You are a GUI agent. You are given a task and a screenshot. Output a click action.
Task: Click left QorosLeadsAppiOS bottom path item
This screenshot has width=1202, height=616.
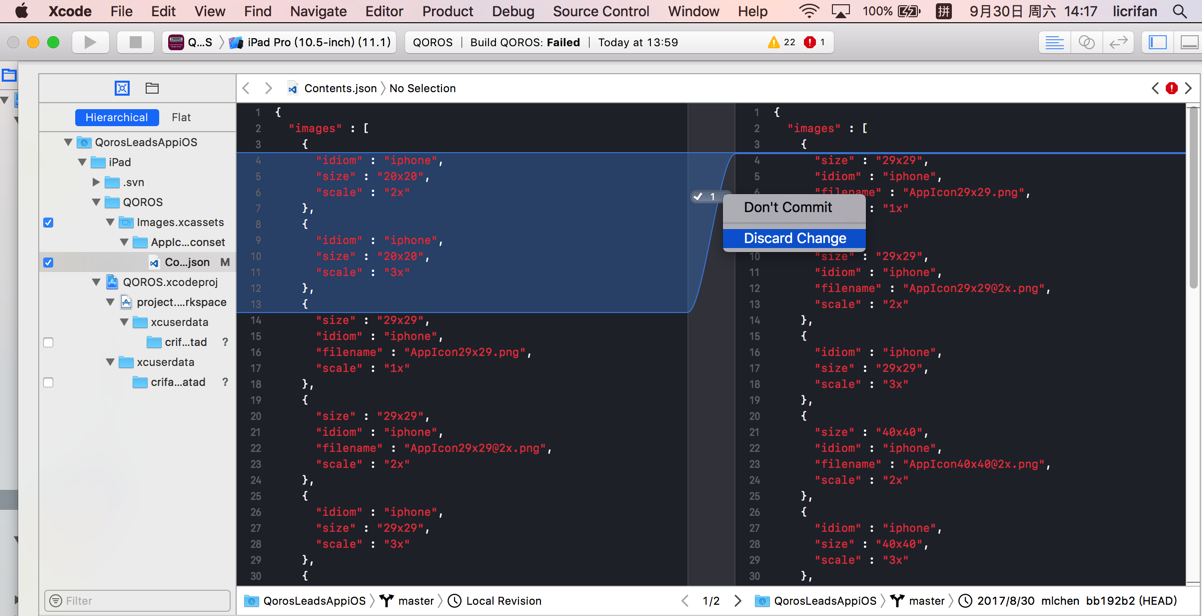point(305,601)
